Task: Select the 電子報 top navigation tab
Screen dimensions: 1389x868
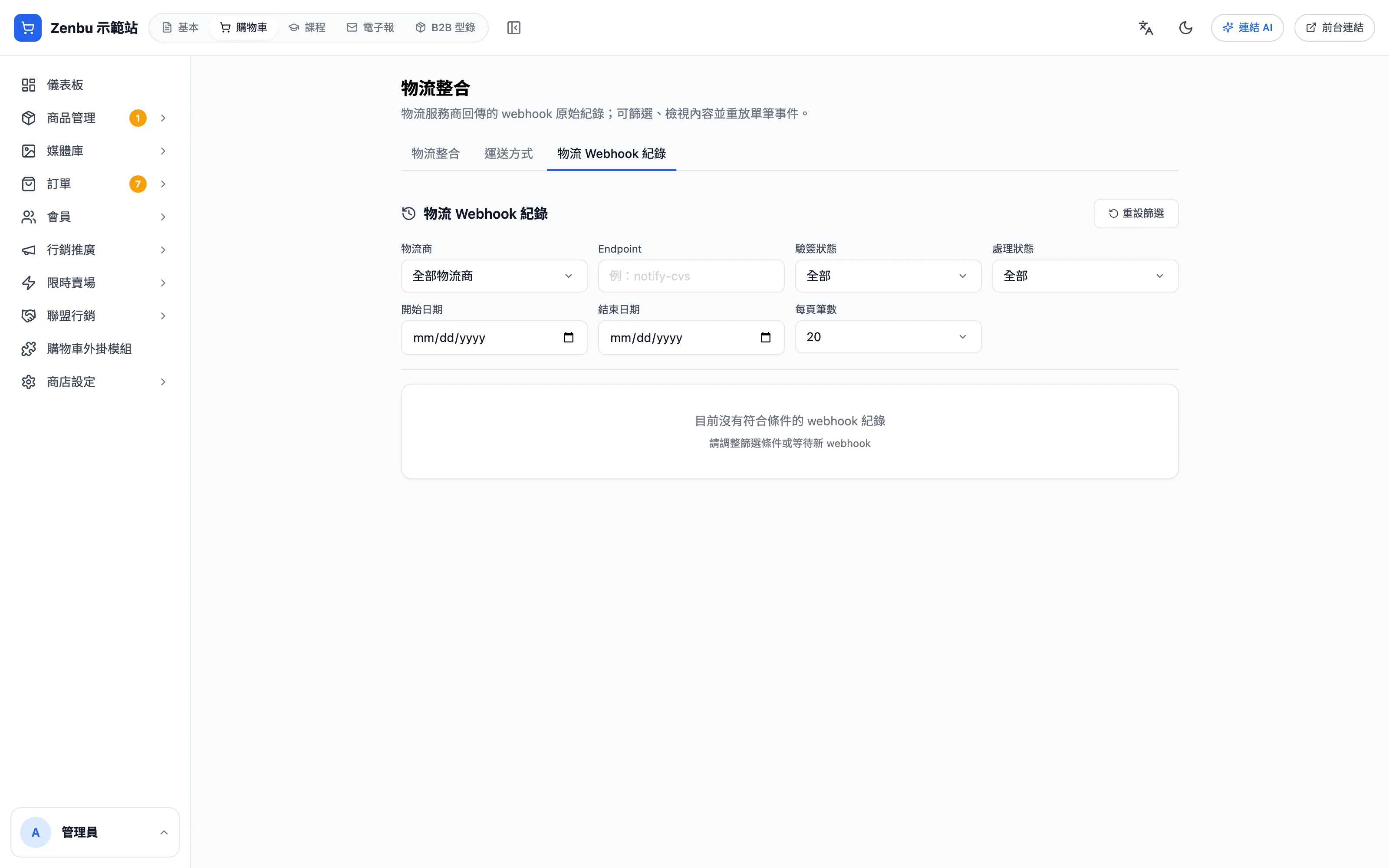Action: tap(370, 27)
